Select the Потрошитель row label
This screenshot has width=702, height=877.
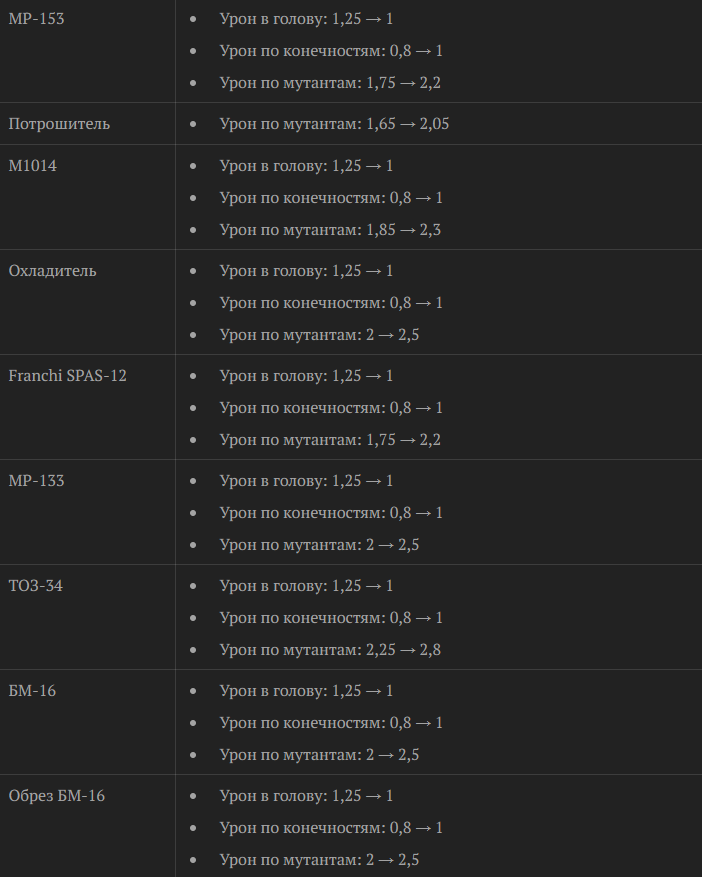(59, 124)
